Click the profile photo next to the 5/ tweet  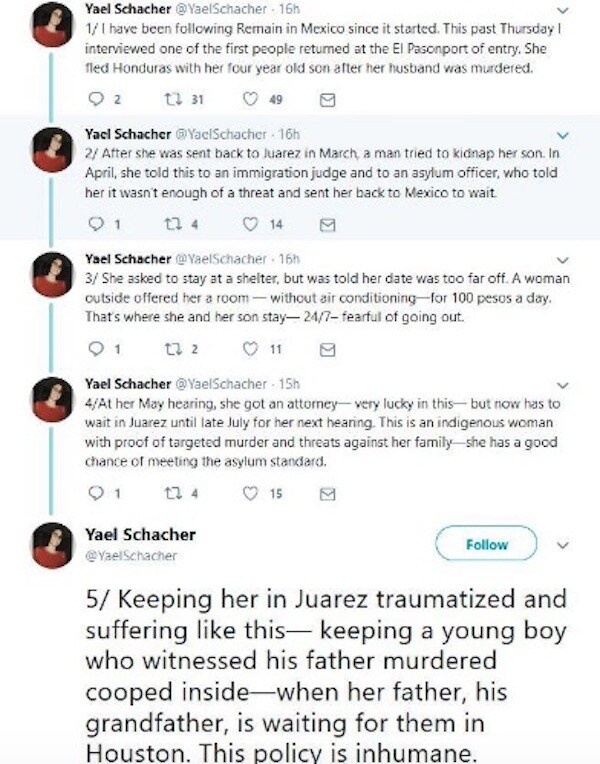(50, 546)
